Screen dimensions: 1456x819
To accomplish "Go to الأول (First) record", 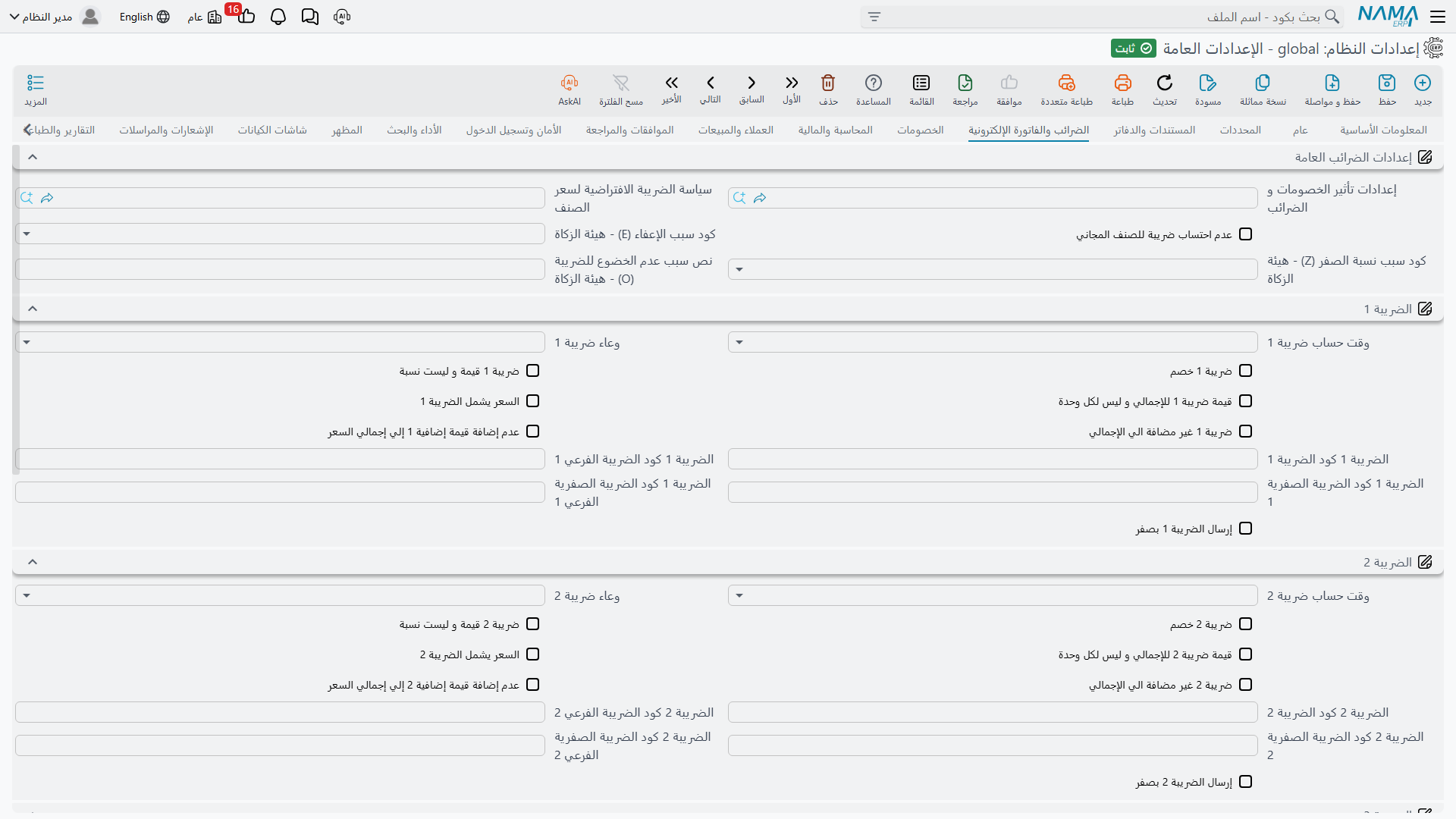I will tap(792, 83).
